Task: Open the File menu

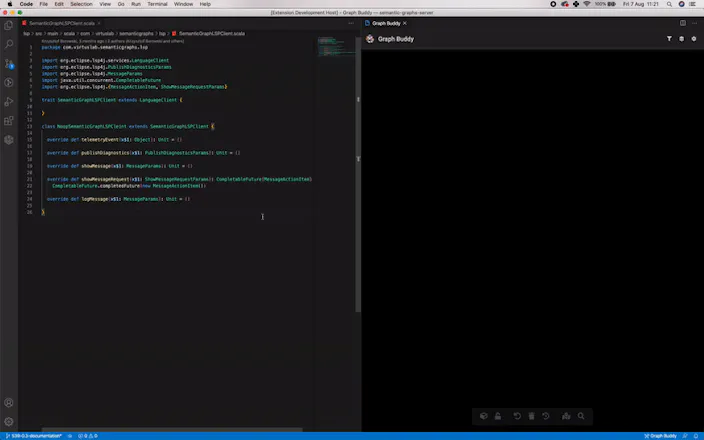Action: (44, 4)
